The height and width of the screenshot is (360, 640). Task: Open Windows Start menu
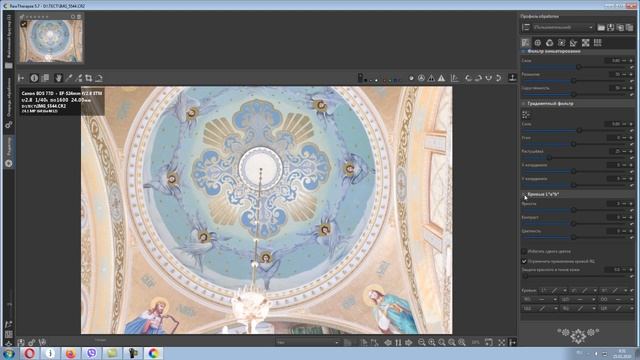8,353
